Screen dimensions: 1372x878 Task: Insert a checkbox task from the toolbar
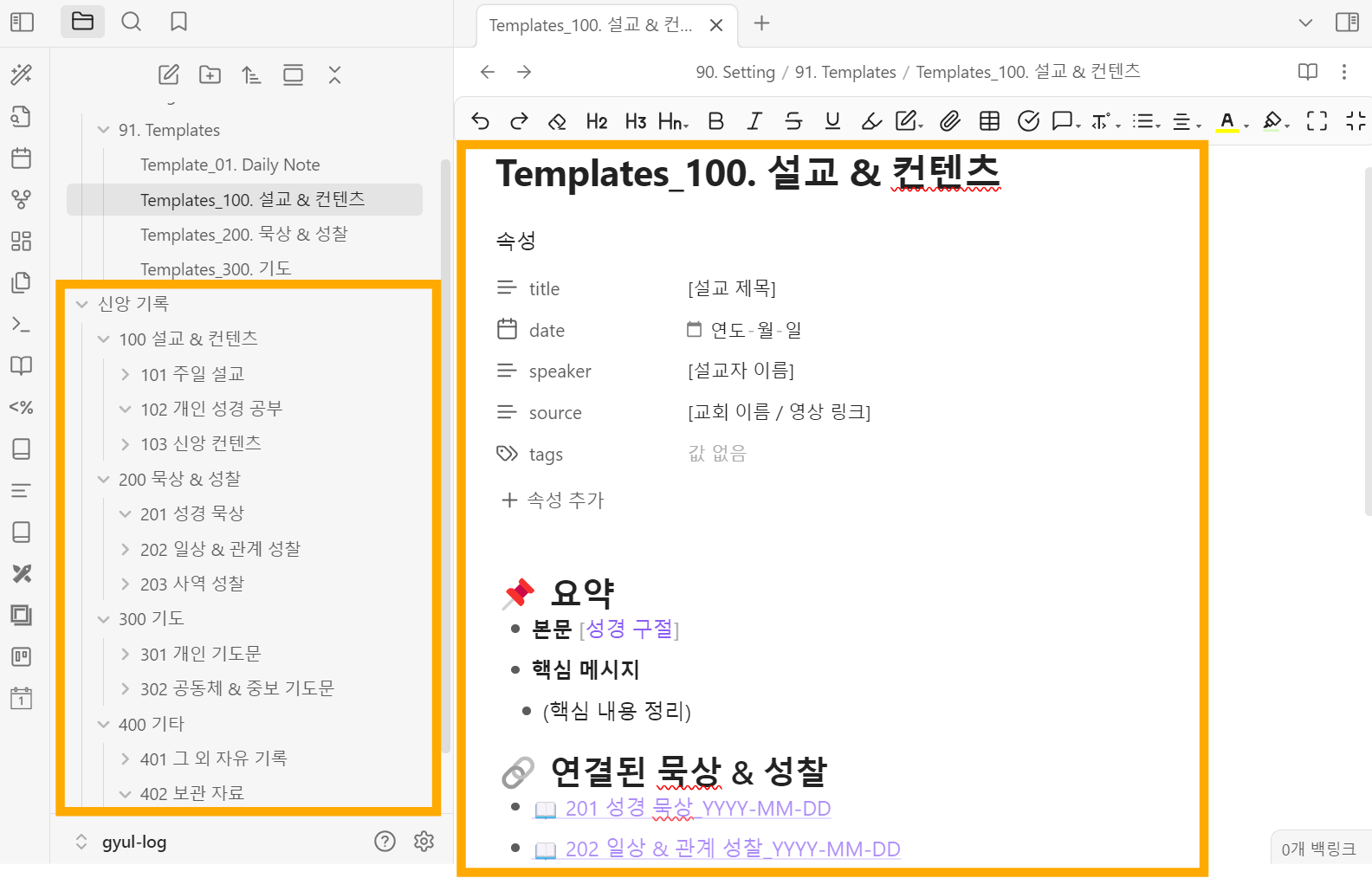tap(1028, 121)
